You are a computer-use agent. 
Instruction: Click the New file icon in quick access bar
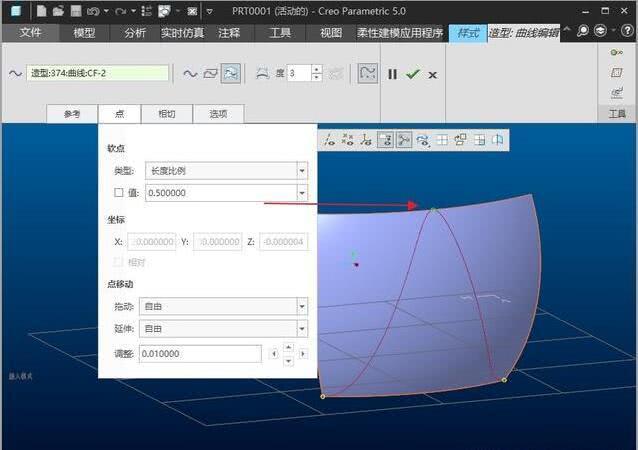(x=41, y=11)
